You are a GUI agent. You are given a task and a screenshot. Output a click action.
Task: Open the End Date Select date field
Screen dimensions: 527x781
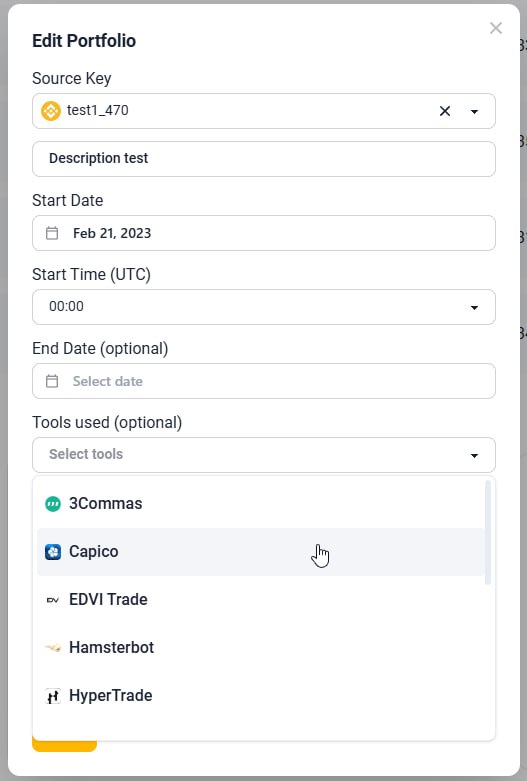(264, 381)
